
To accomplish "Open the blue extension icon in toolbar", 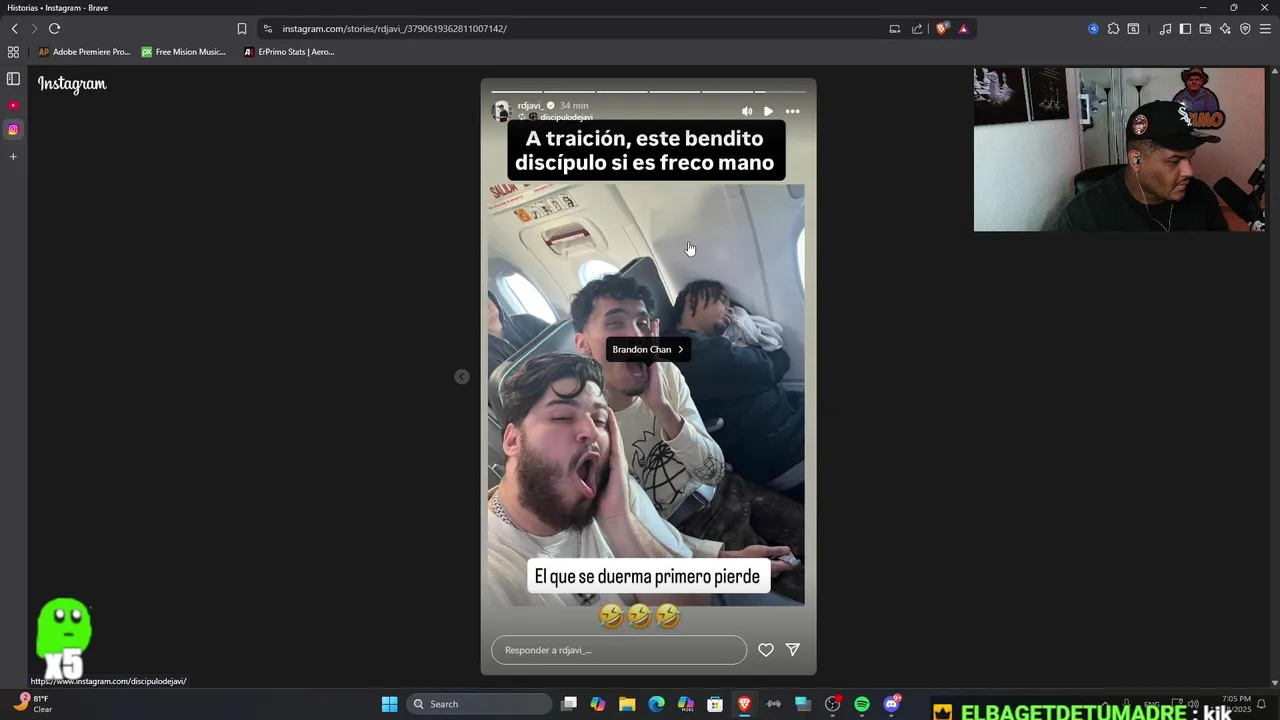I will 1093,29.
